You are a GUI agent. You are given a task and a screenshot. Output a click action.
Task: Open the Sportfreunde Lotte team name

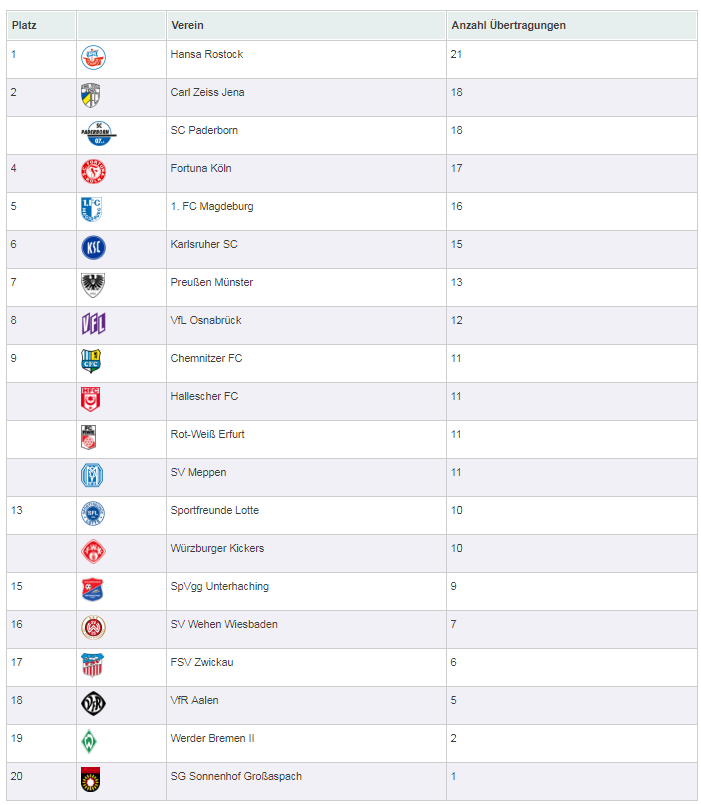tap(215, 510)
